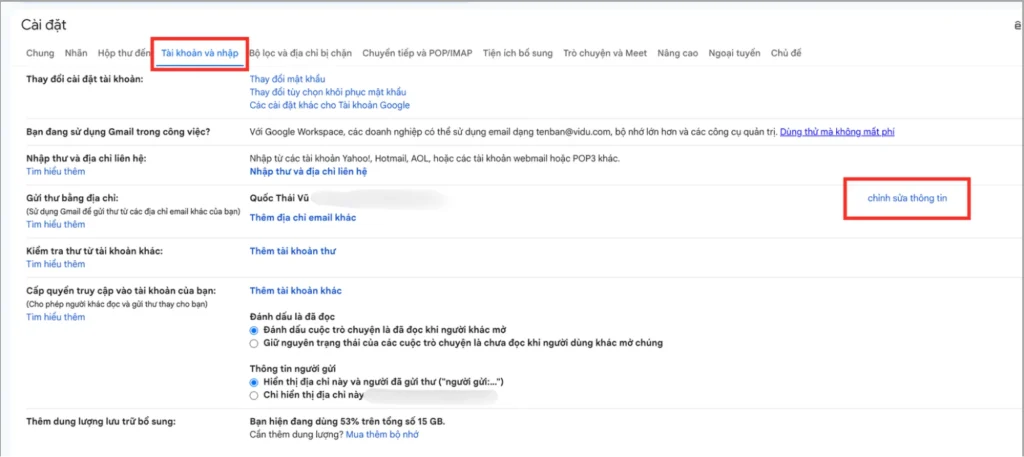The image size is (1024, 457).
Task: Open the Nâng cao tab
Action: [678, 54]
